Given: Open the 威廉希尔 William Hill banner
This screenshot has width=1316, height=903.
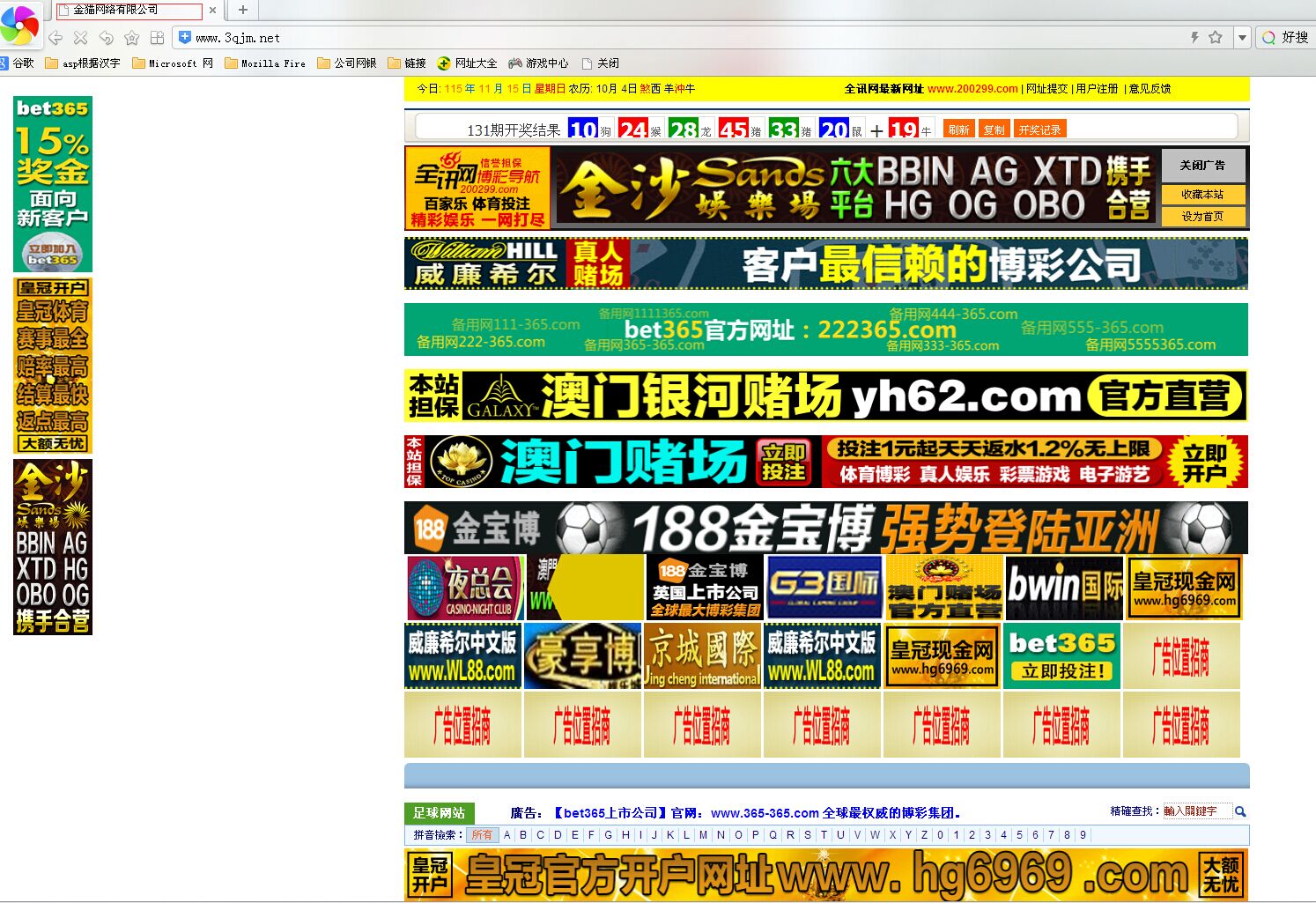Looking at the screenshot, I should pyautogui.click(x=826, y=263).
